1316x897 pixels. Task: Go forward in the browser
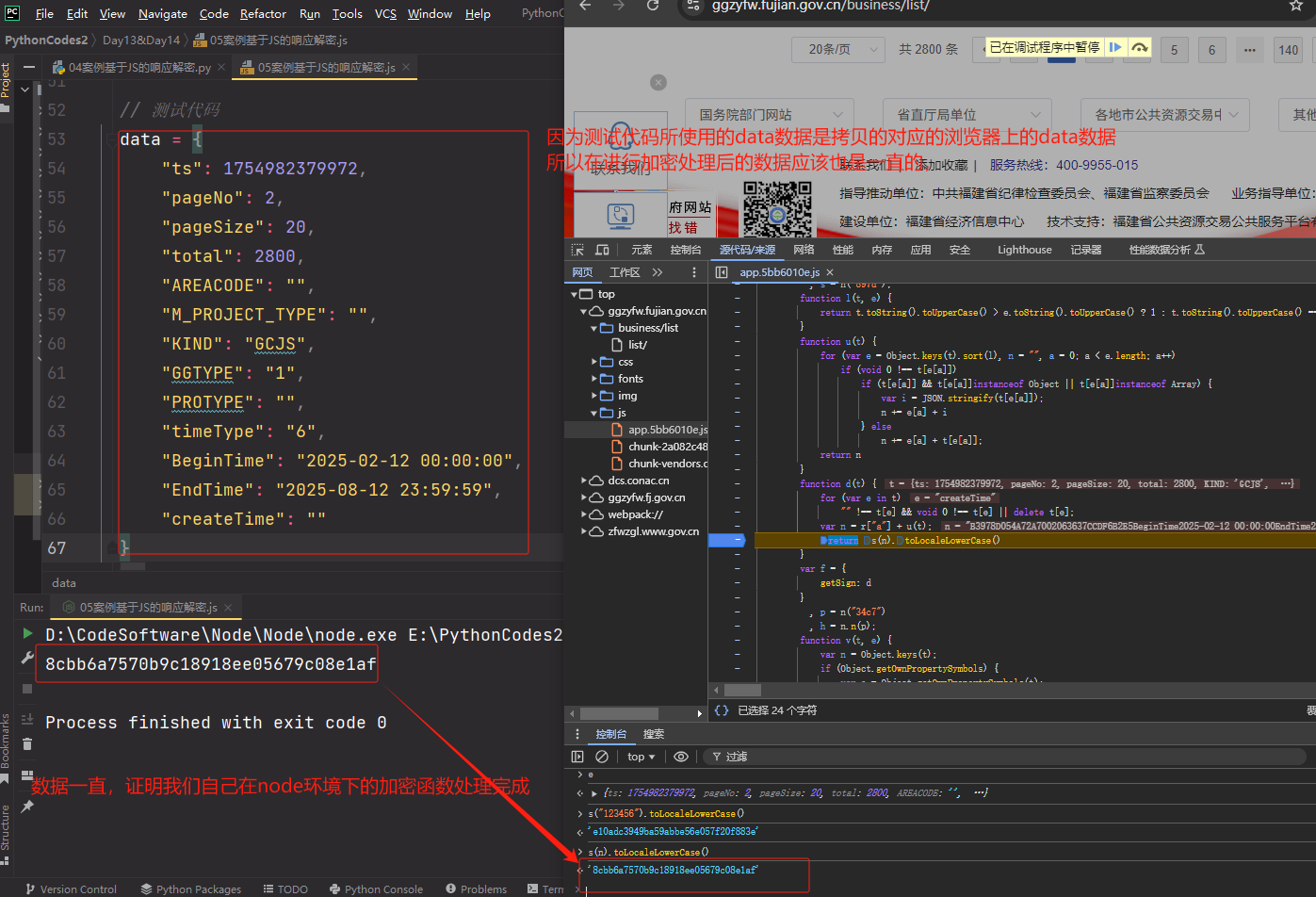[619, 6]
